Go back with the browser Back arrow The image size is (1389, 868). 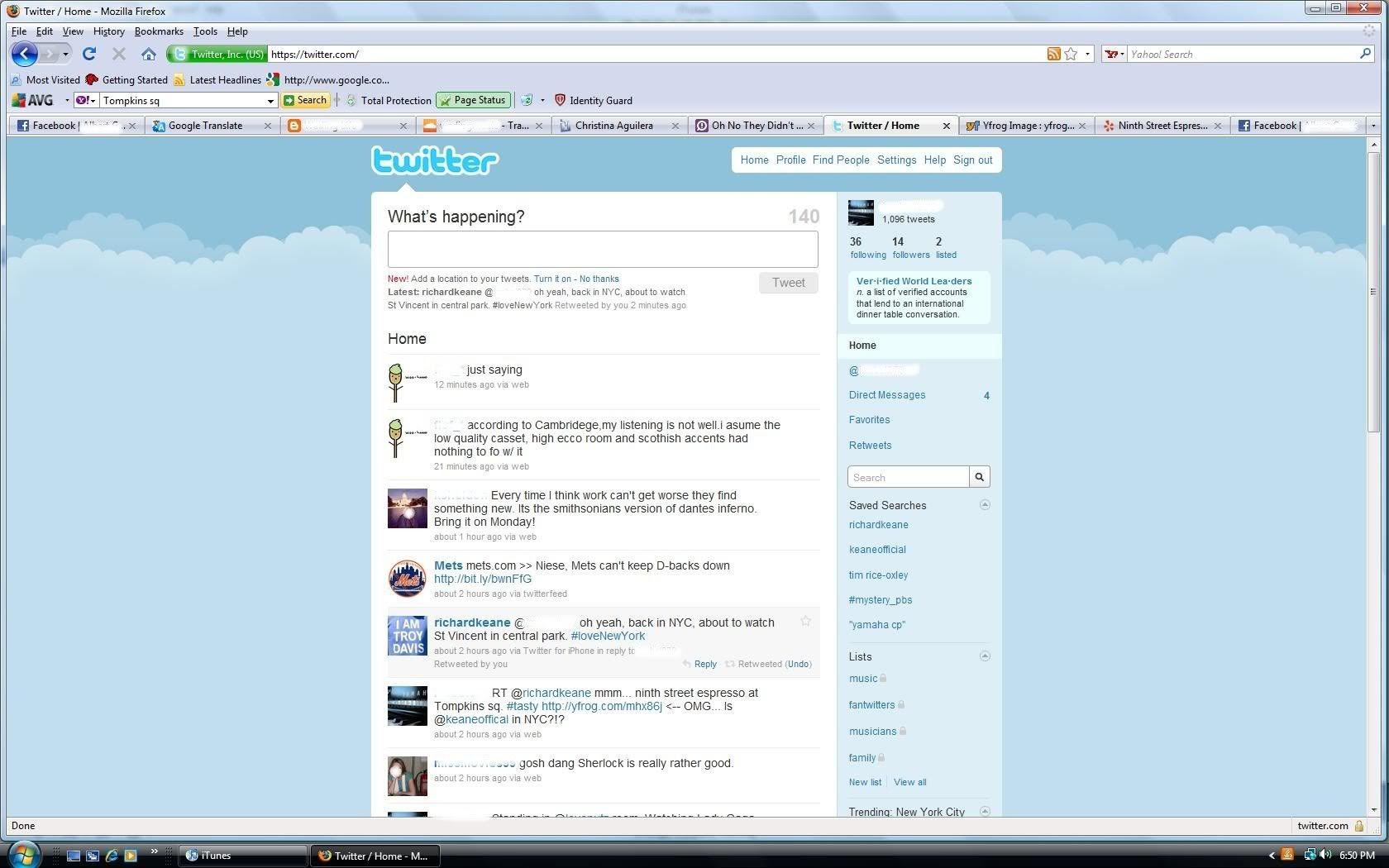coord(25,55)
